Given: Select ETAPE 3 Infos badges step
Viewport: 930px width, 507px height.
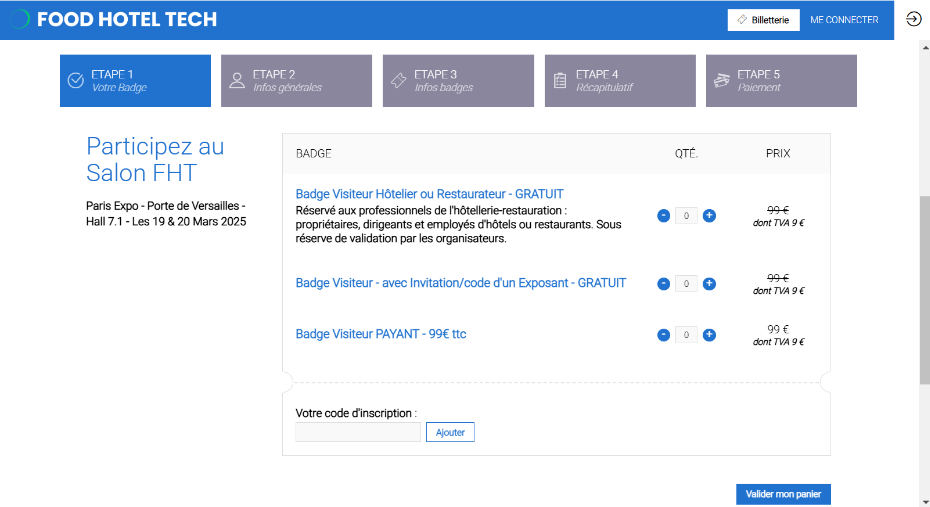Looking at the screenshot, I should (458, 81).
